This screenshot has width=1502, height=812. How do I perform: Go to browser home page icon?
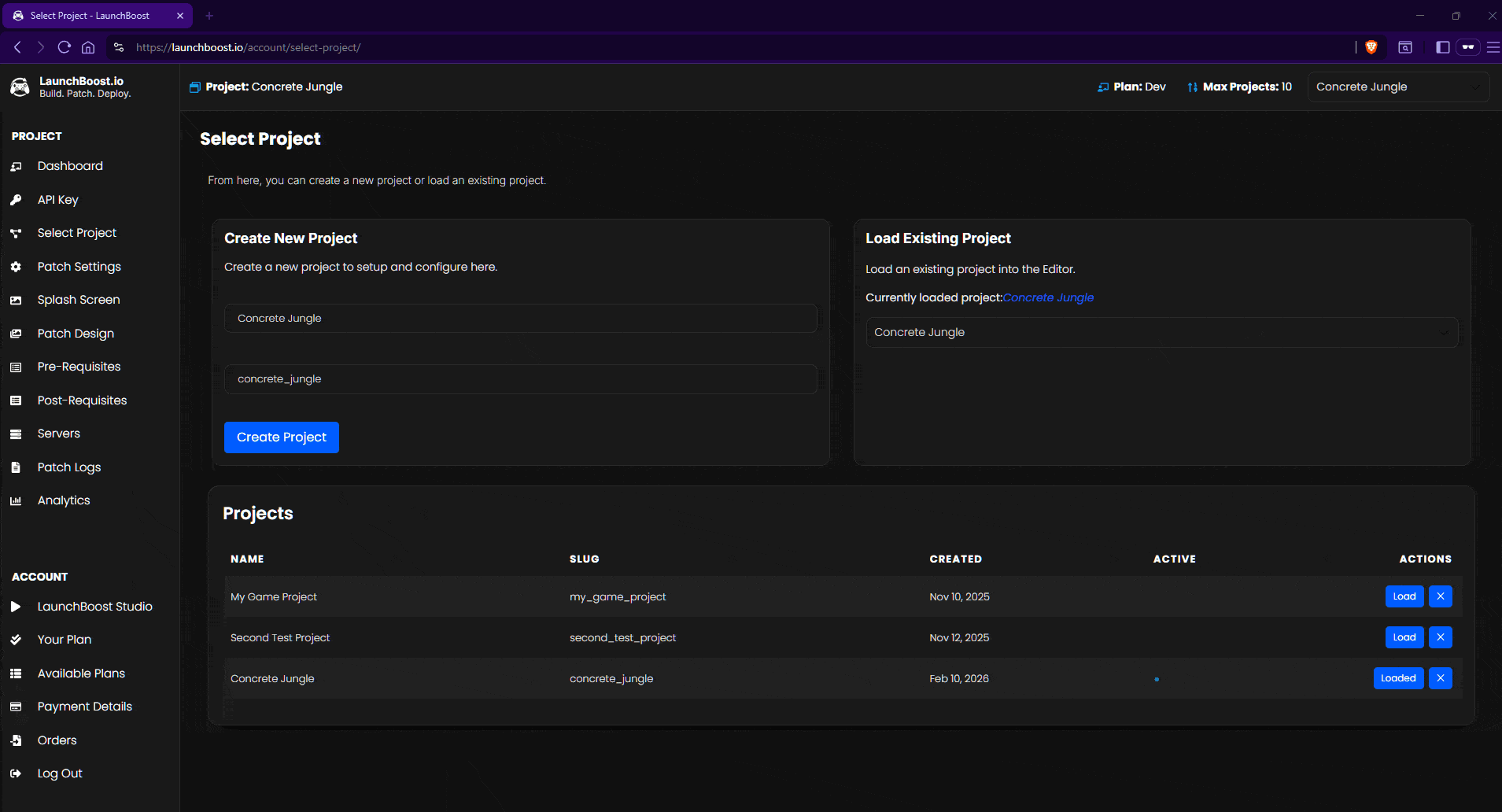(88, 47)
